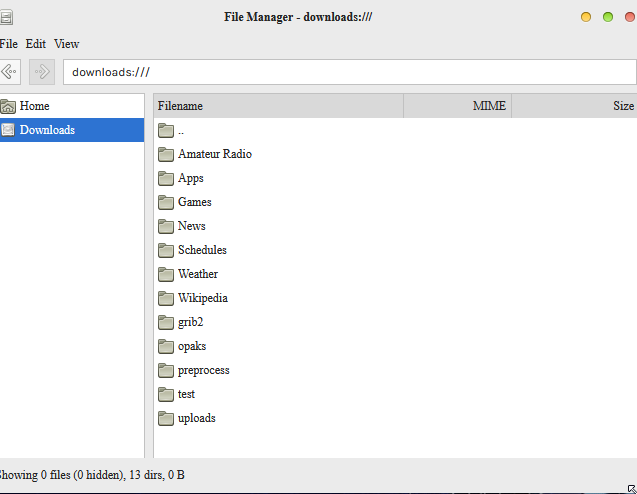The height and width of the screenshot is (494, 637).
Task: Select Downloads in the sidebar
Action: (72, 130)
